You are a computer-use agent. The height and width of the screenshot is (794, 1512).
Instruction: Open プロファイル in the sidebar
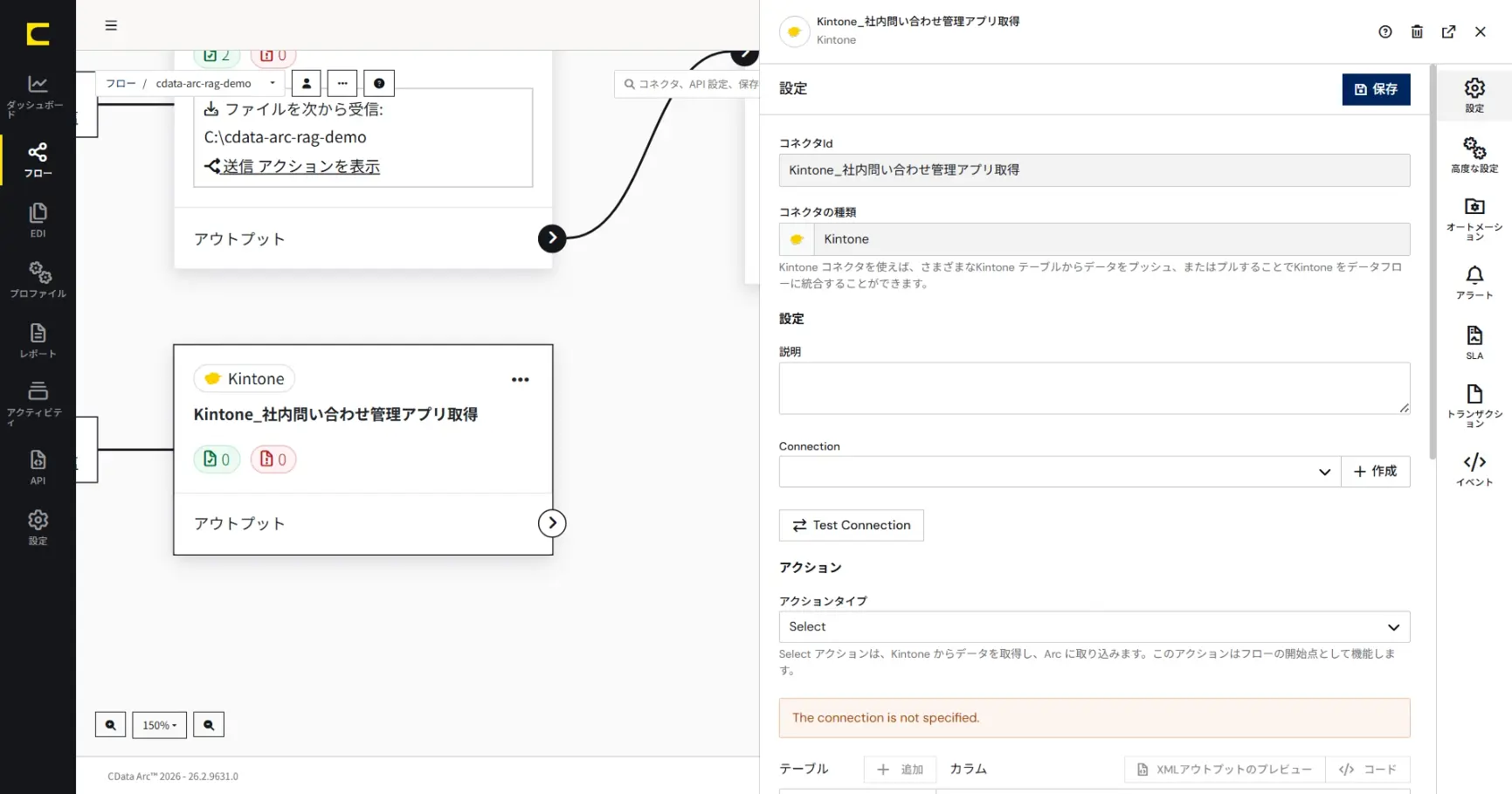tap(38, 280)
